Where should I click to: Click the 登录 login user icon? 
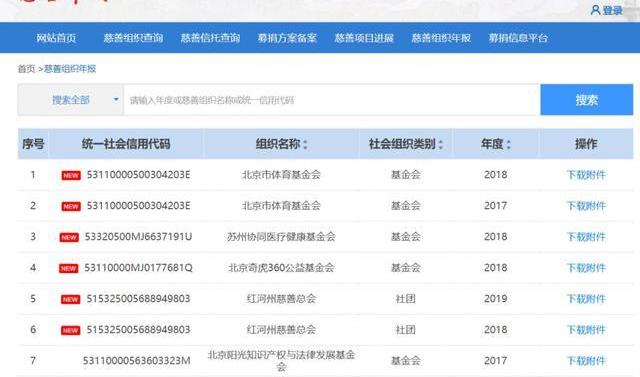595,10
